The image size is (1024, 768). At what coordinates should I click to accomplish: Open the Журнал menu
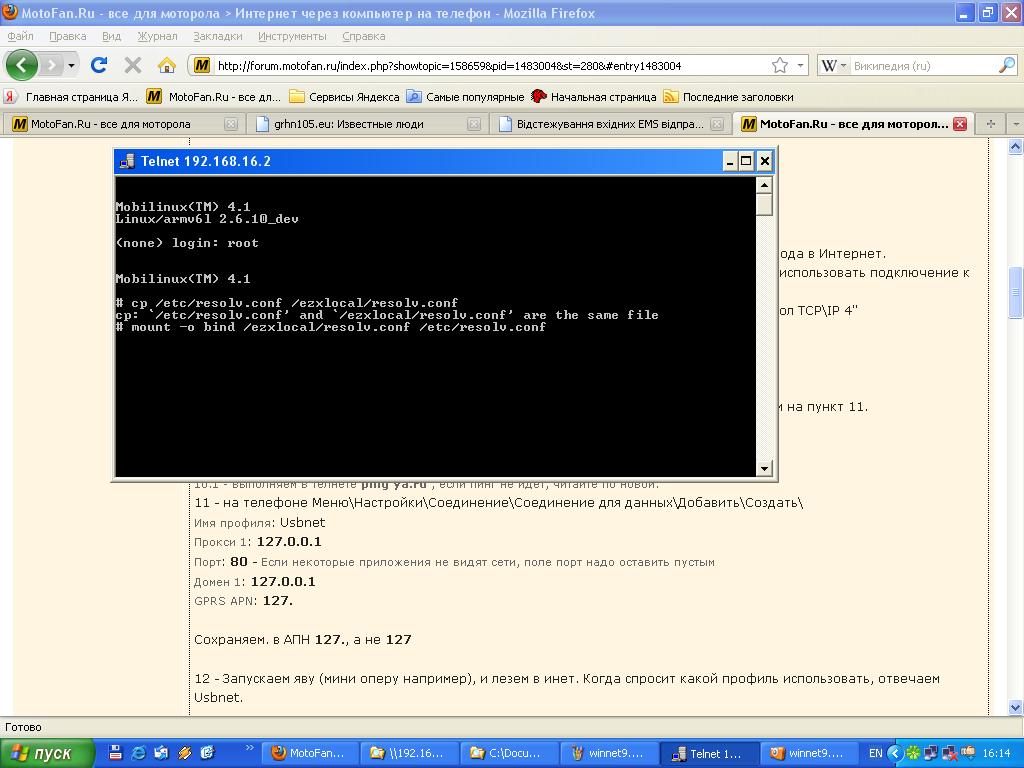[157, 37]
